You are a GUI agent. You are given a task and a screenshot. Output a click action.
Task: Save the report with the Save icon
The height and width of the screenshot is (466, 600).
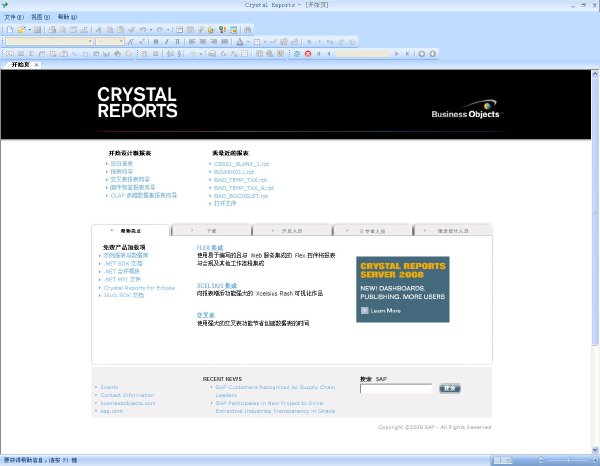tap(38, 29)
